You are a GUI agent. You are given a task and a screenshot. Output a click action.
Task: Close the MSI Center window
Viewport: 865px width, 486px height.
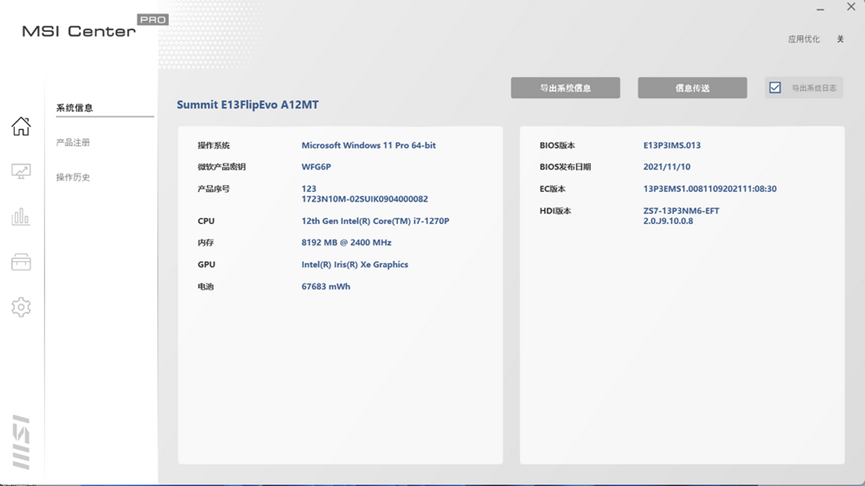(x=851, y=8)
